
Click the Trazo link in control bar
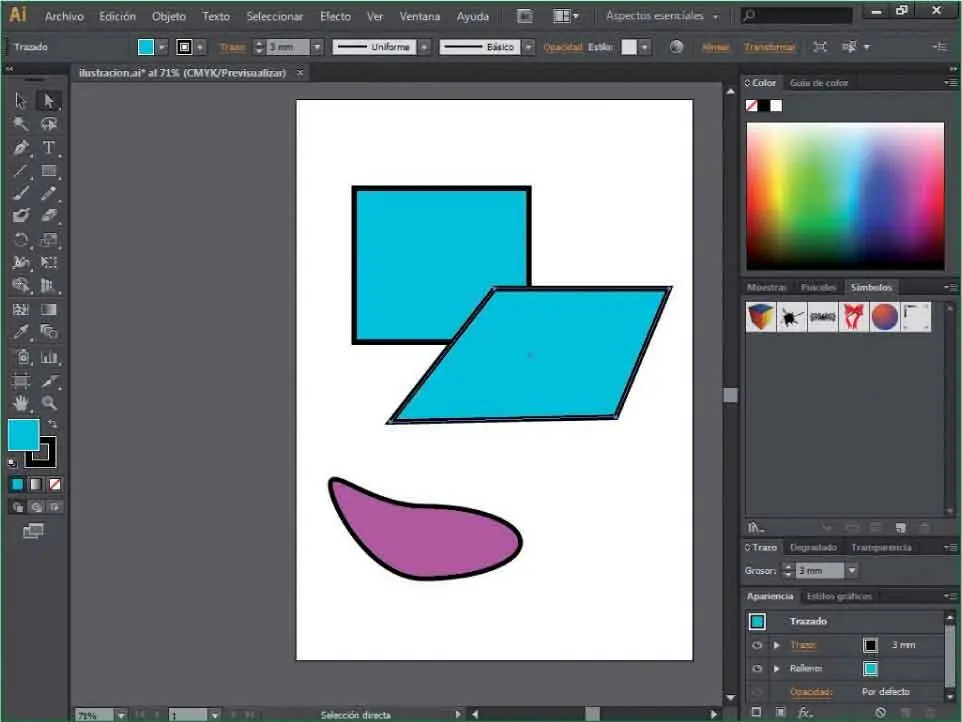[232, 47]
